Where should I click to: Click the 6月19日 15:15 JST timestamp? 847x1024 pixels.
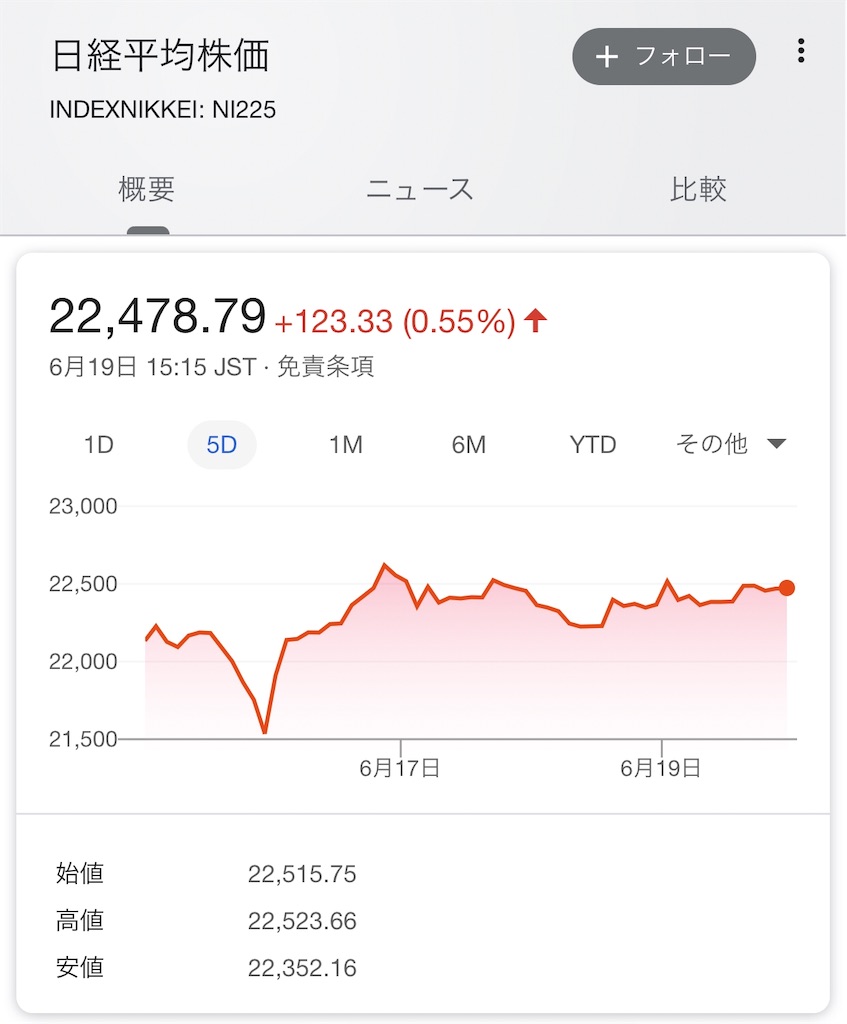point(153,367)
